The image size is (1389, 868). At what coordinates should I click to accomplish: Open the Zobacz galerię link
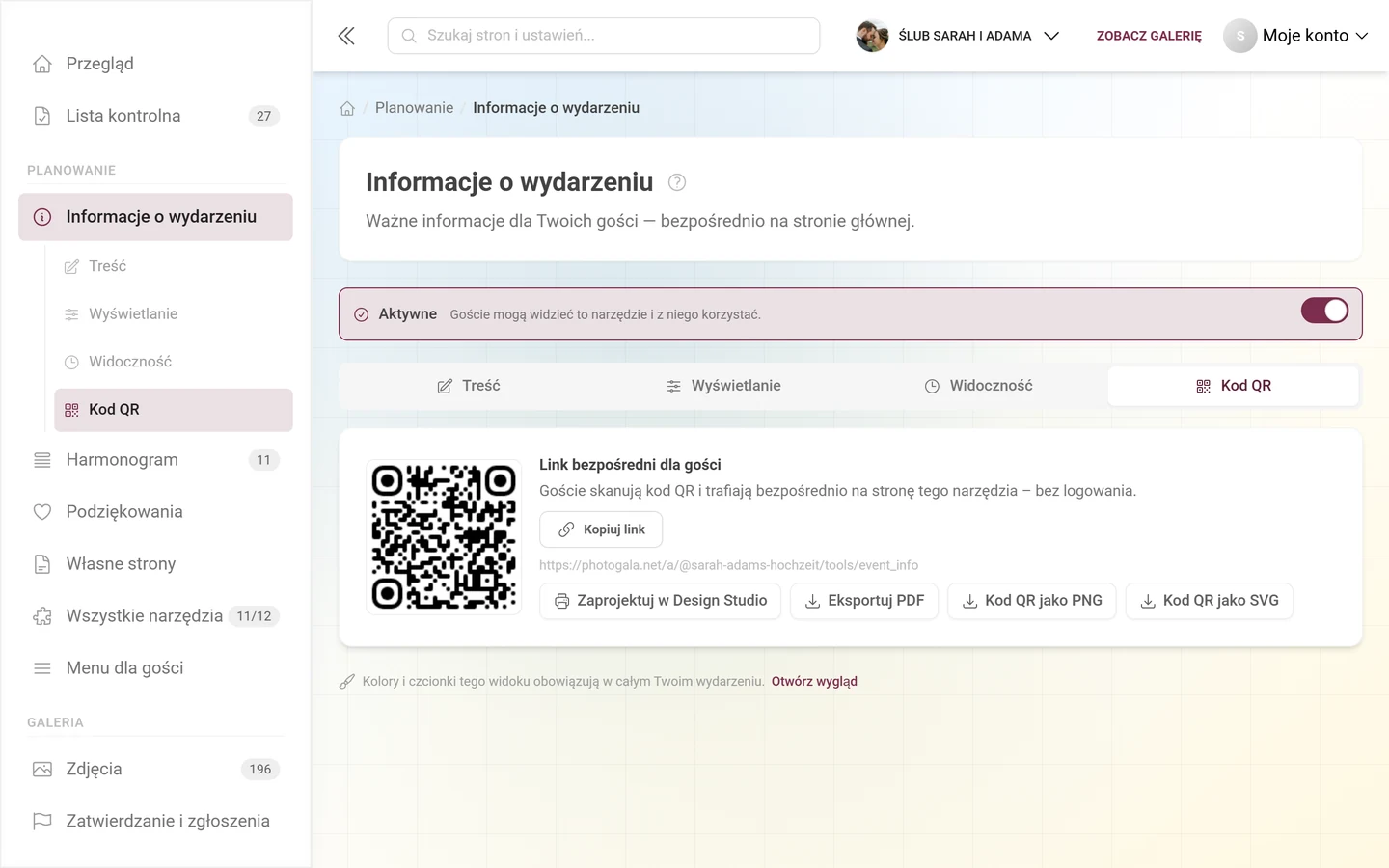tap(1149, 36)
